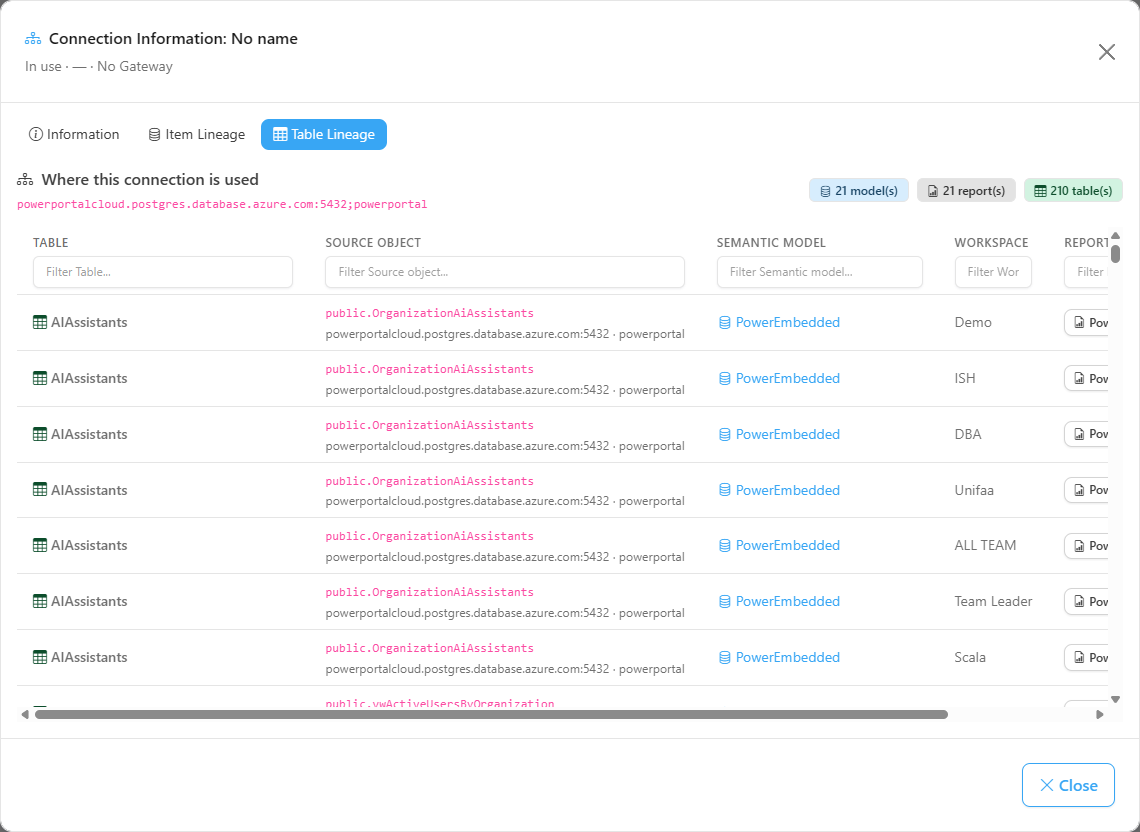The height and width of the screenshot is (832, 1140).
Task: Click vertical scrollbar up arrow
Action: point(1115,236)
